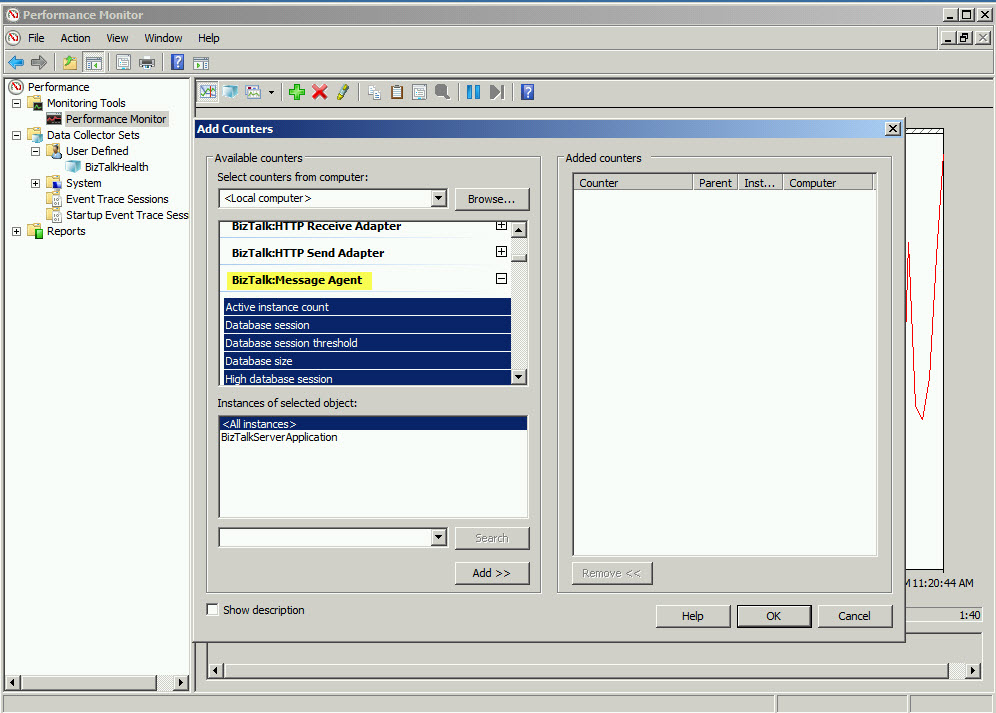Expand the Reports tree node
Image resolution: width=996 pixels, height=713 pixels.
point(17,231)
